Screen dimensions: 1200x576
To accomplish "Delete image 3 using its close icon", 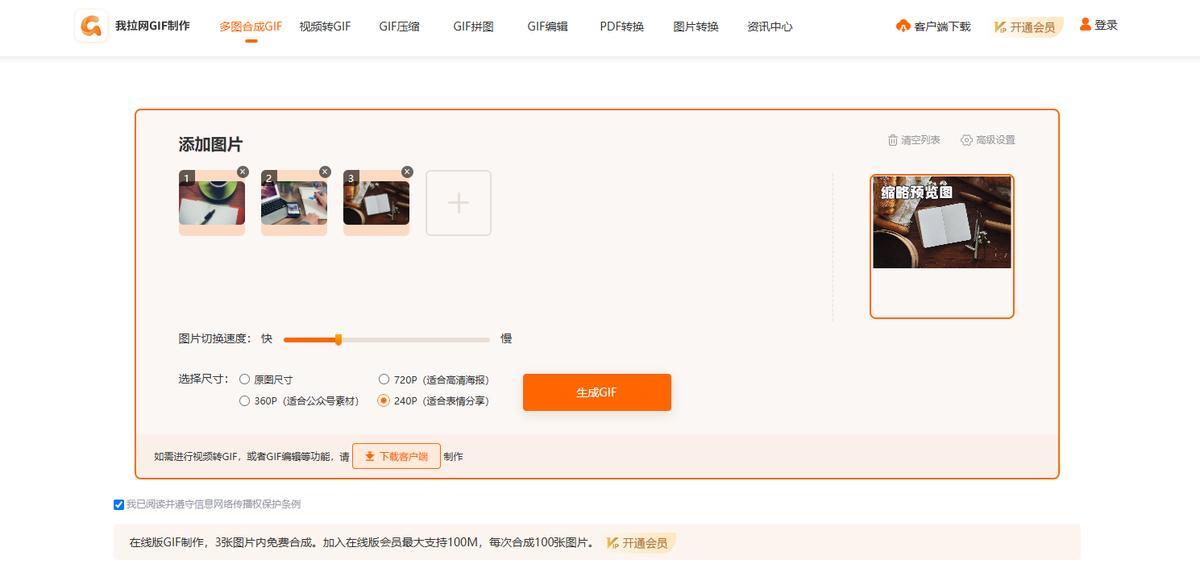I will pyautogui.click(x=407, y=172).
